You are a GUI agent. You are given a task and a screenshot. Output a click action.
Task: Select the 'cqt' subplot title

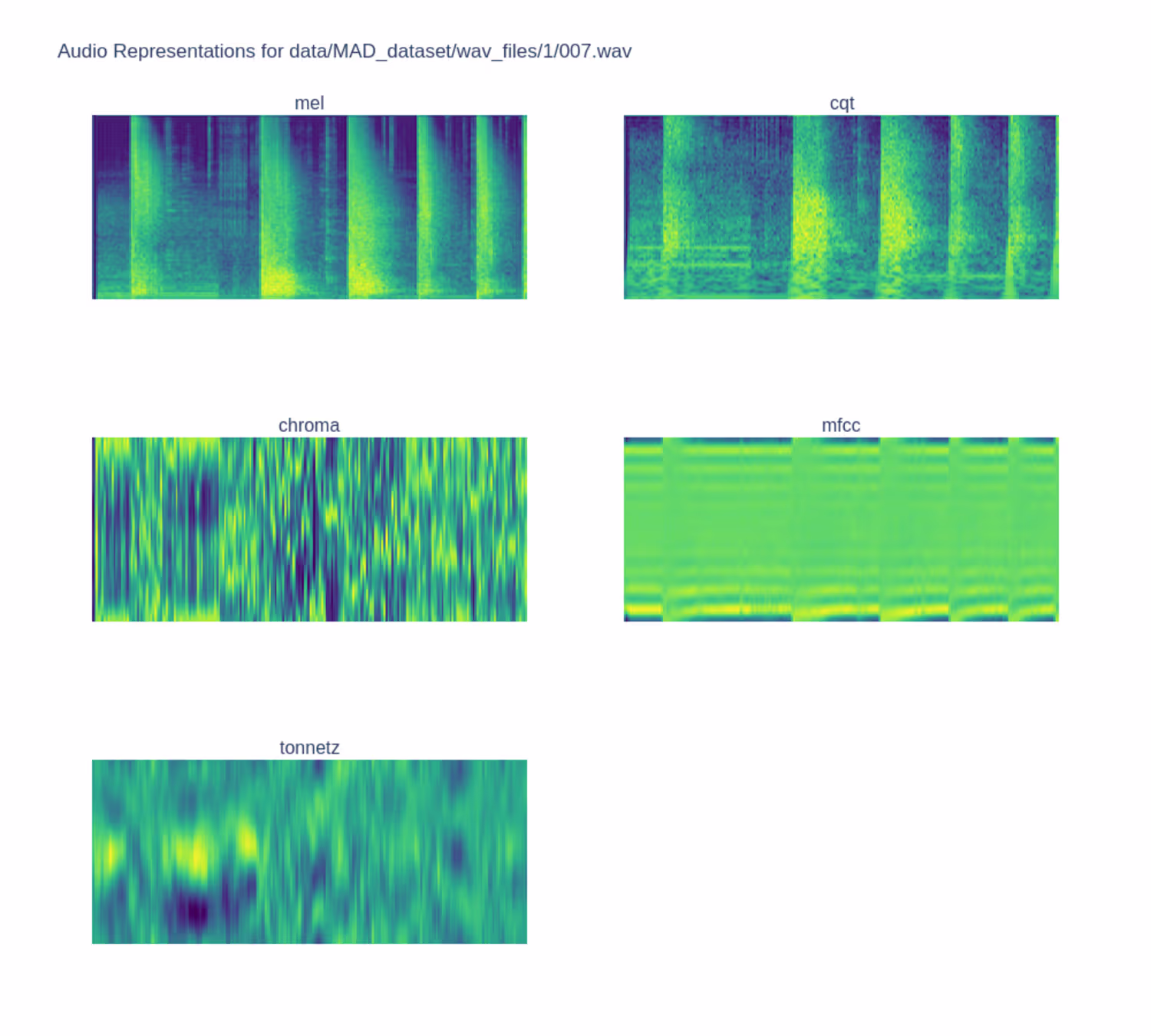842,103
